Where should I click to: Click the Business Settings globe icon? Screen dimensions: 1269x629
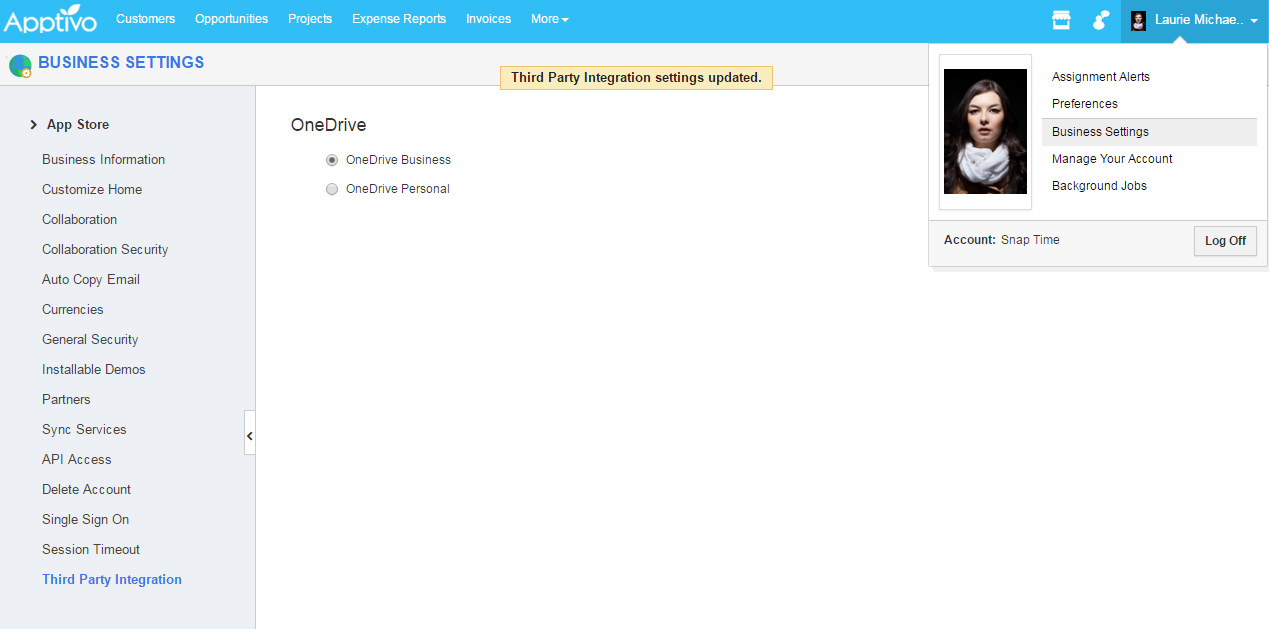pos(19,66)
